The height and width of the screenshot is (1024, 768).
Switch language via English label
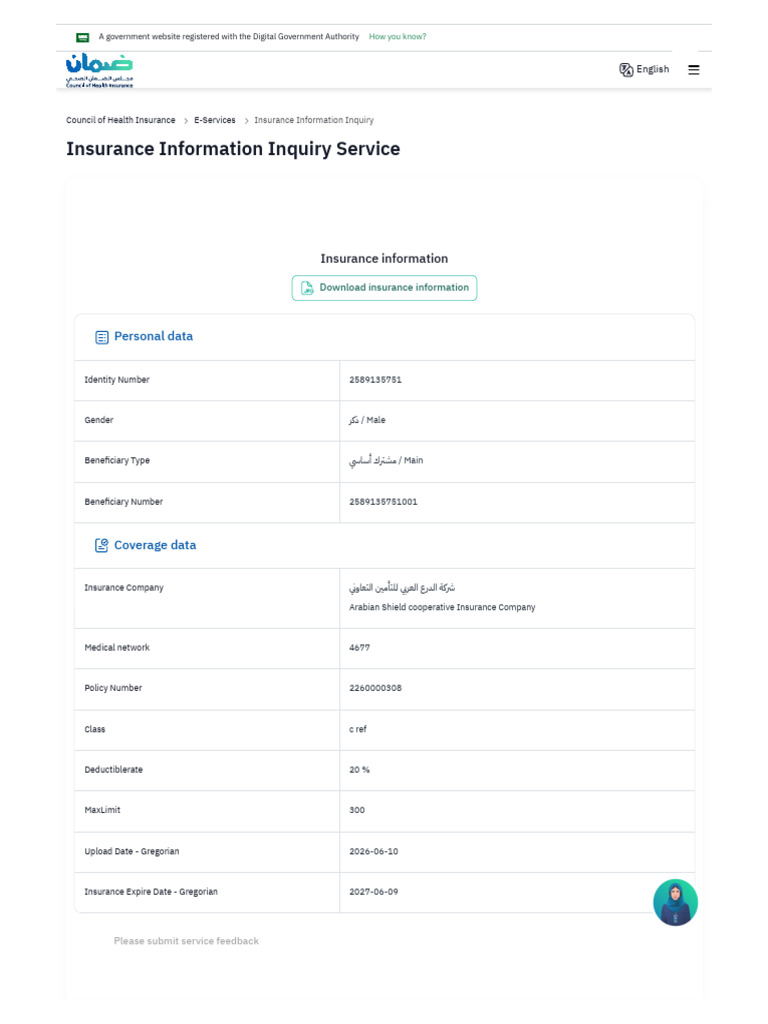(652, 69)
